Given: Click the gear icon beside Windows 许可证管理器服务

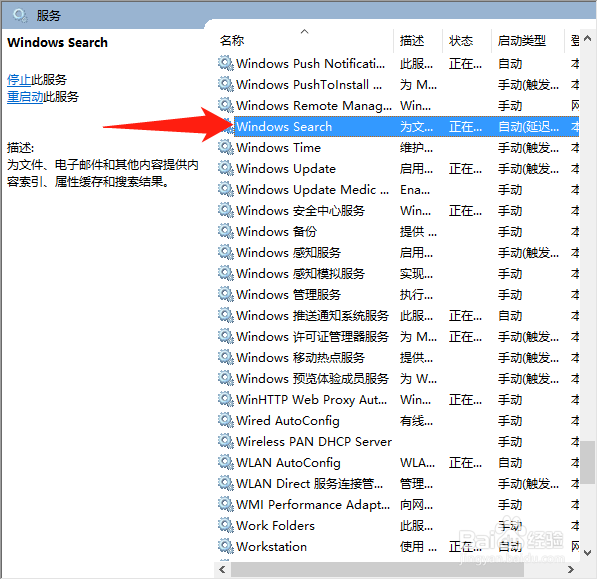Looking at the screenshot, I should (x=225, y=336).
